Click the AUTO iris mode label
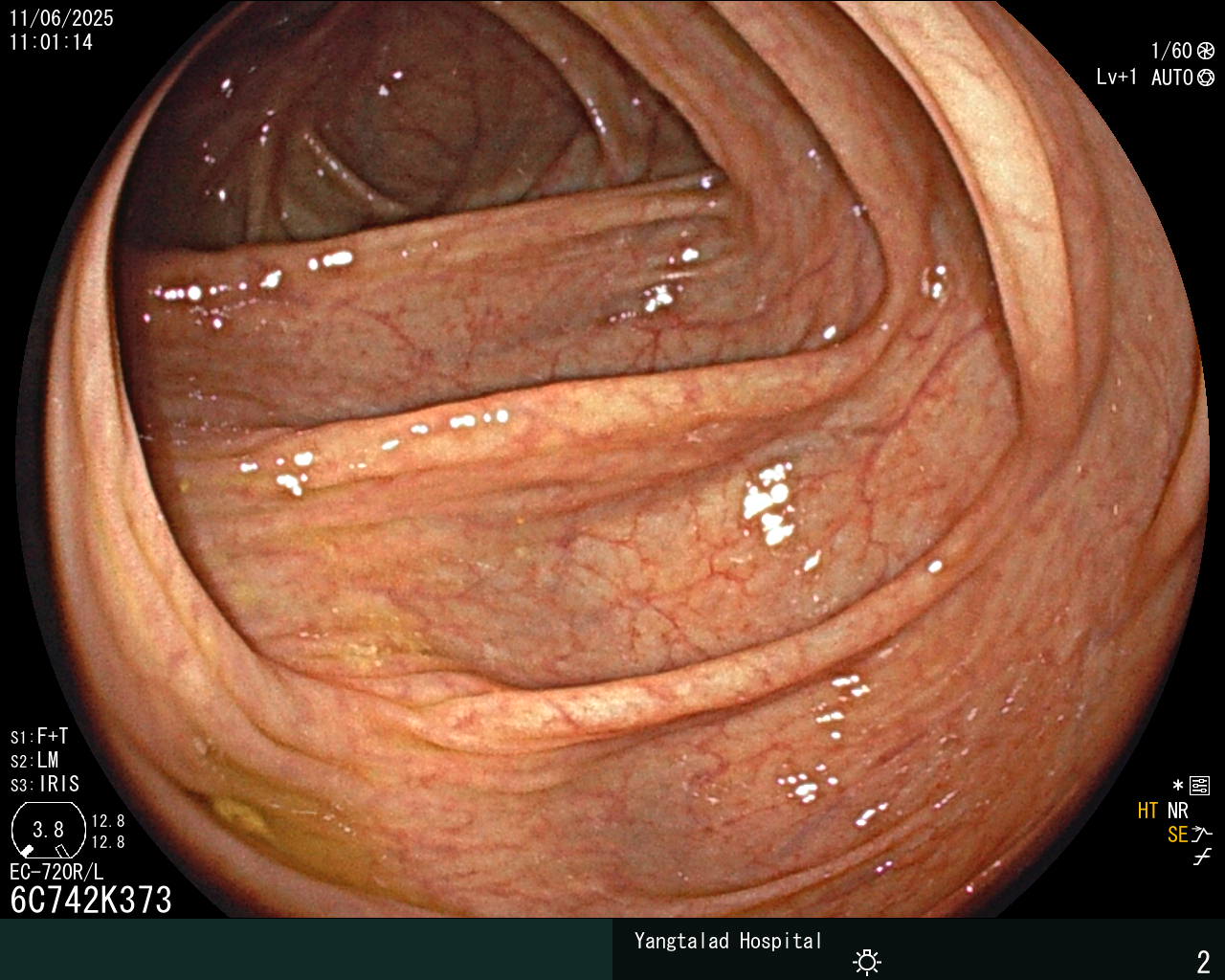 (1172, 78)
